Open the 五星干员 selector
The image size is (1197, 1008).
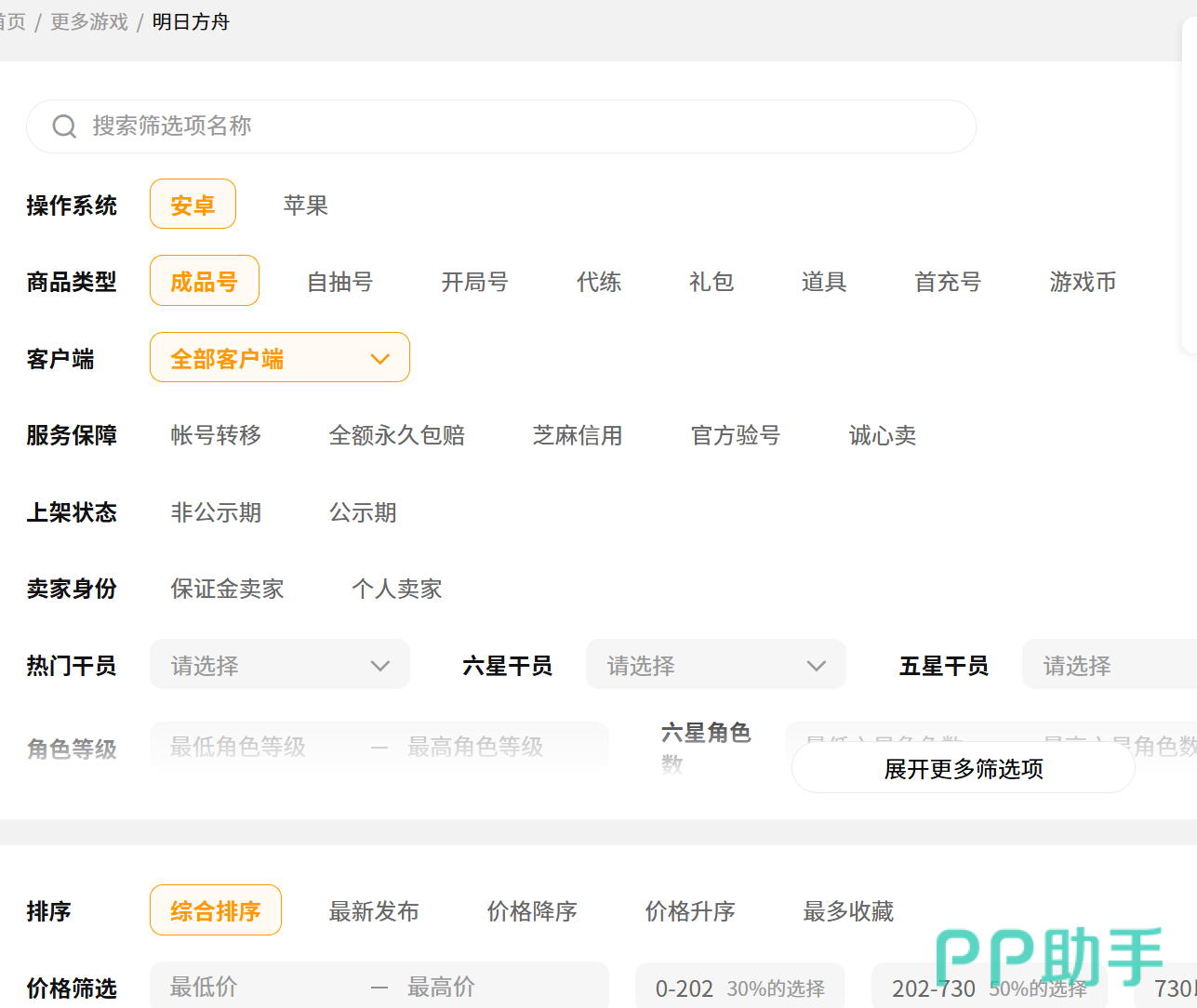tap(1107, 665)
